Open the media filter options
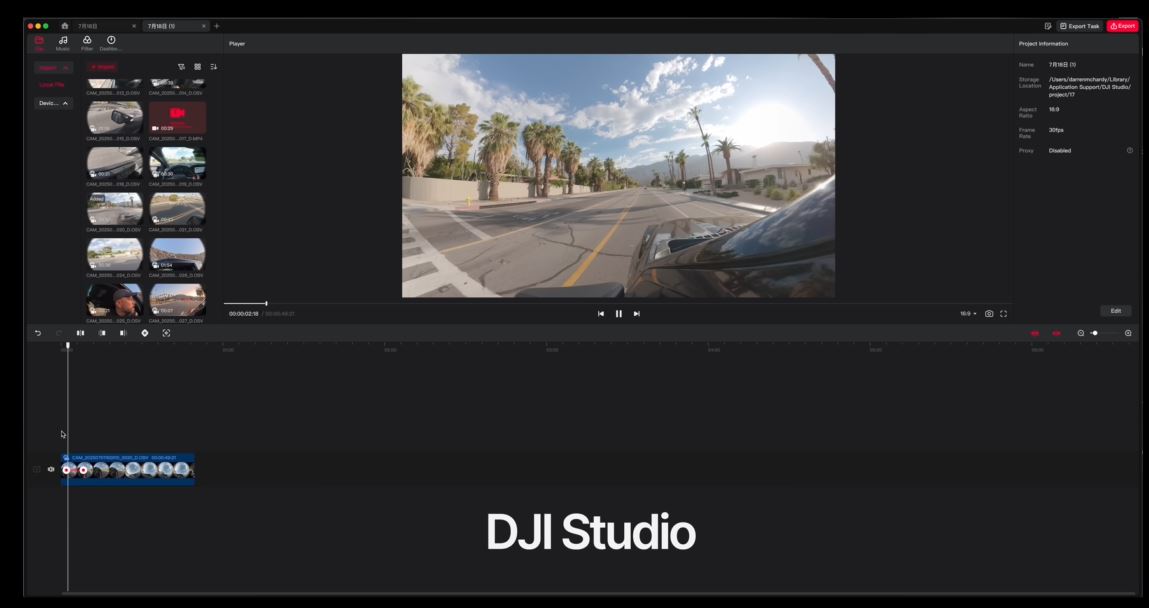 182,67
